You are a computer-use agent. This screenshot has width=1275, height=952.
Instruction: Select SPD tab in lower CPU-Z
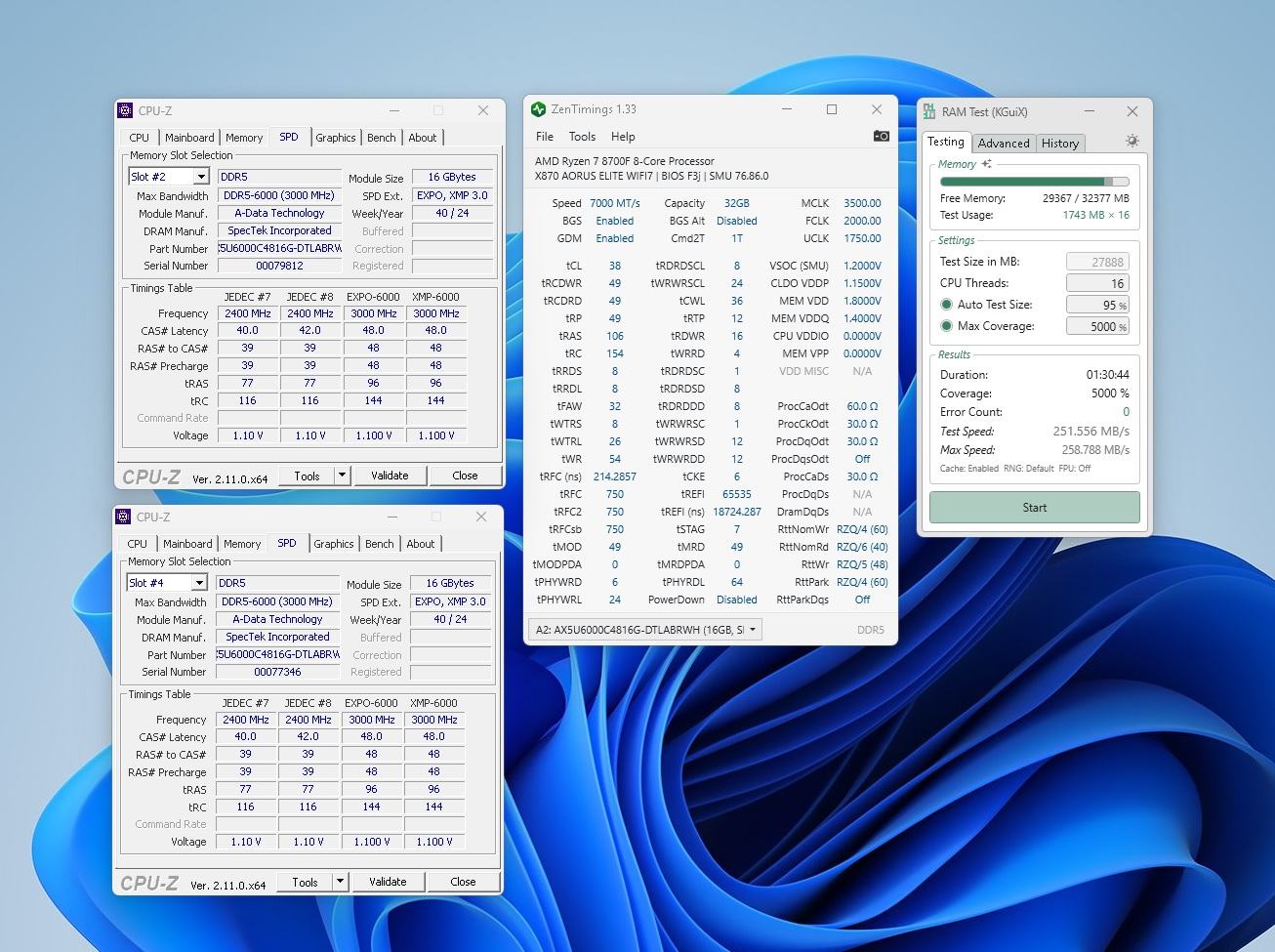point(287,543)
